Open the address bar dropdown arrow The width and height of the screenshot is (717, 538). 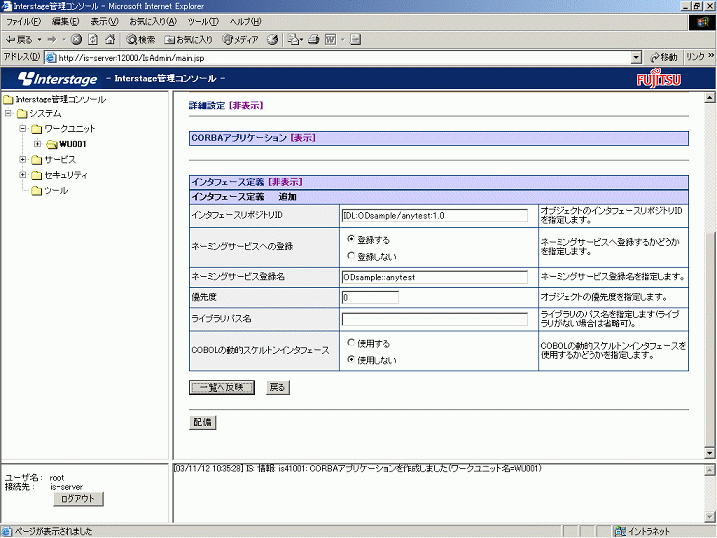(636, 58)
